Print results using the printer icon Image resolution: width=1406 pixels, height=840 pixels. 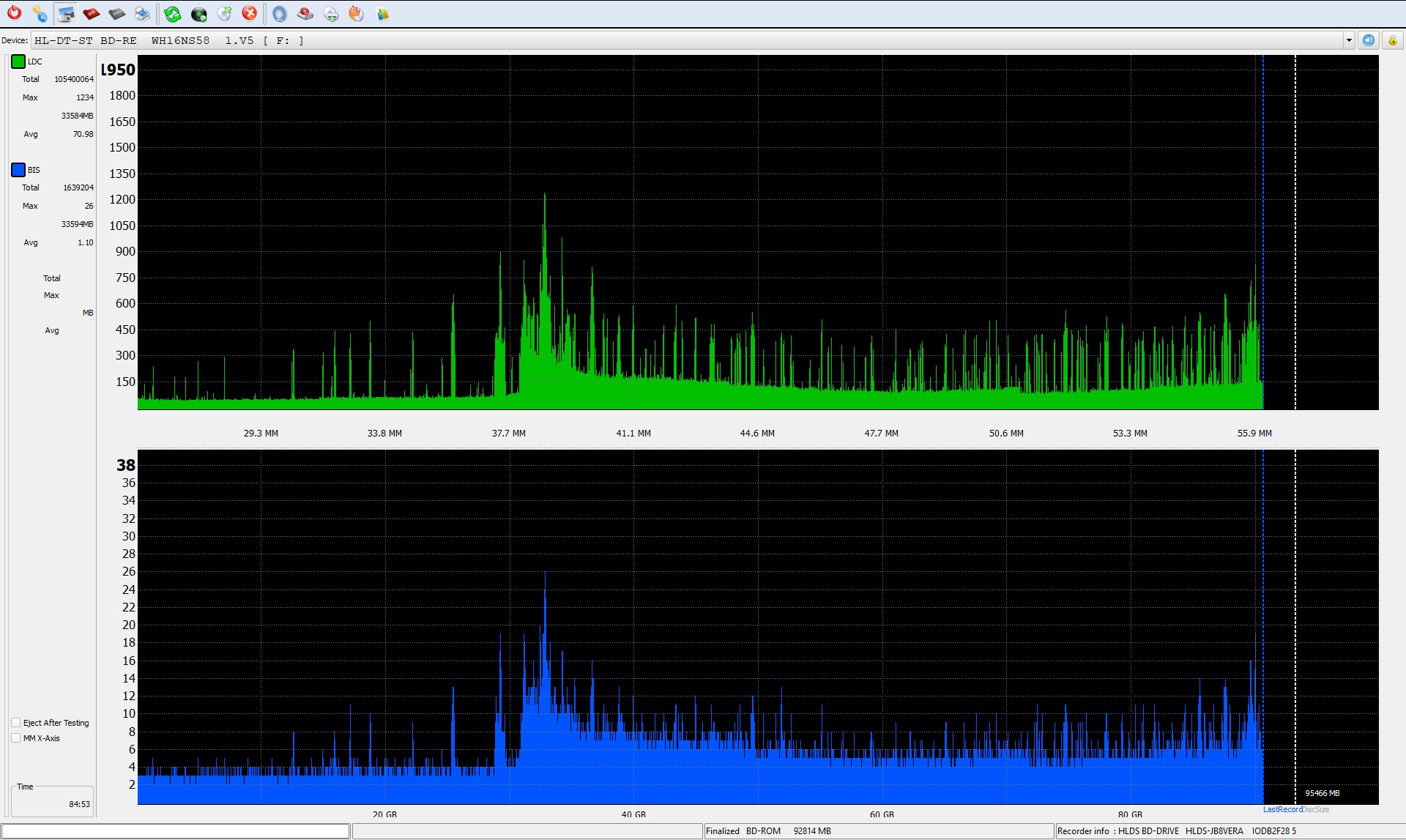[x=142, y=13]
